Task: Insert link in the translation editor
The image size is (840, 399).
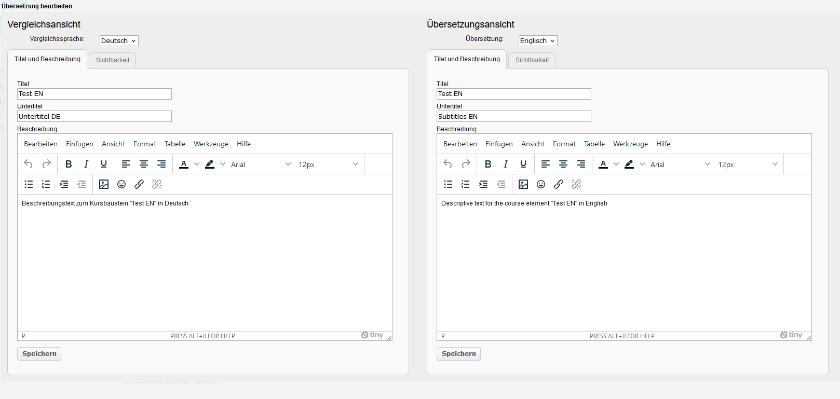Action: coord(559,184)
